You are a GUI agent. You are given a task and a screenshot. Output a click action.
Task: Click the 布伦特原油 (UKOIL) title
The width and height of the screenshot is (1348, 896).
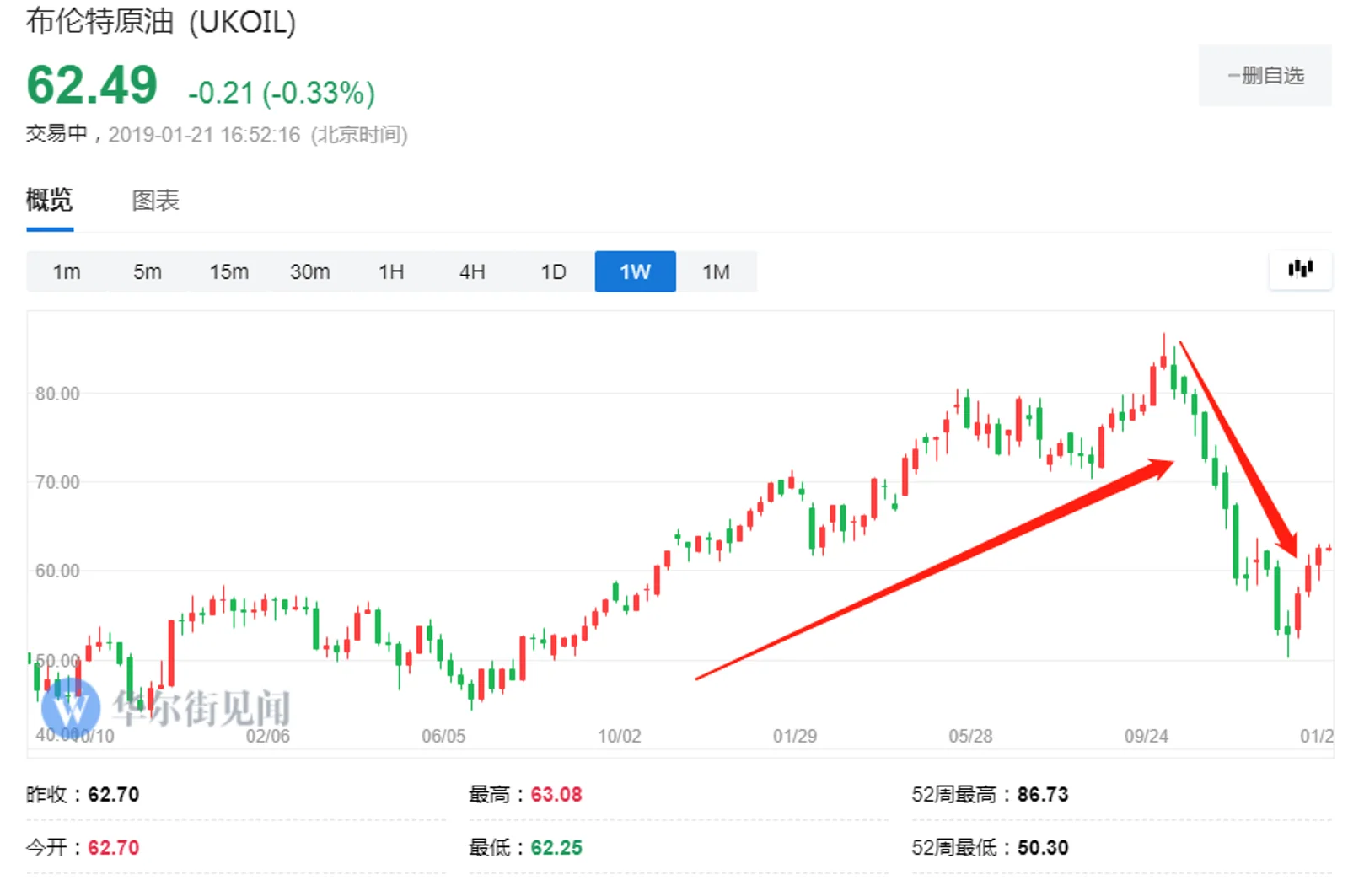coord(161,21)
